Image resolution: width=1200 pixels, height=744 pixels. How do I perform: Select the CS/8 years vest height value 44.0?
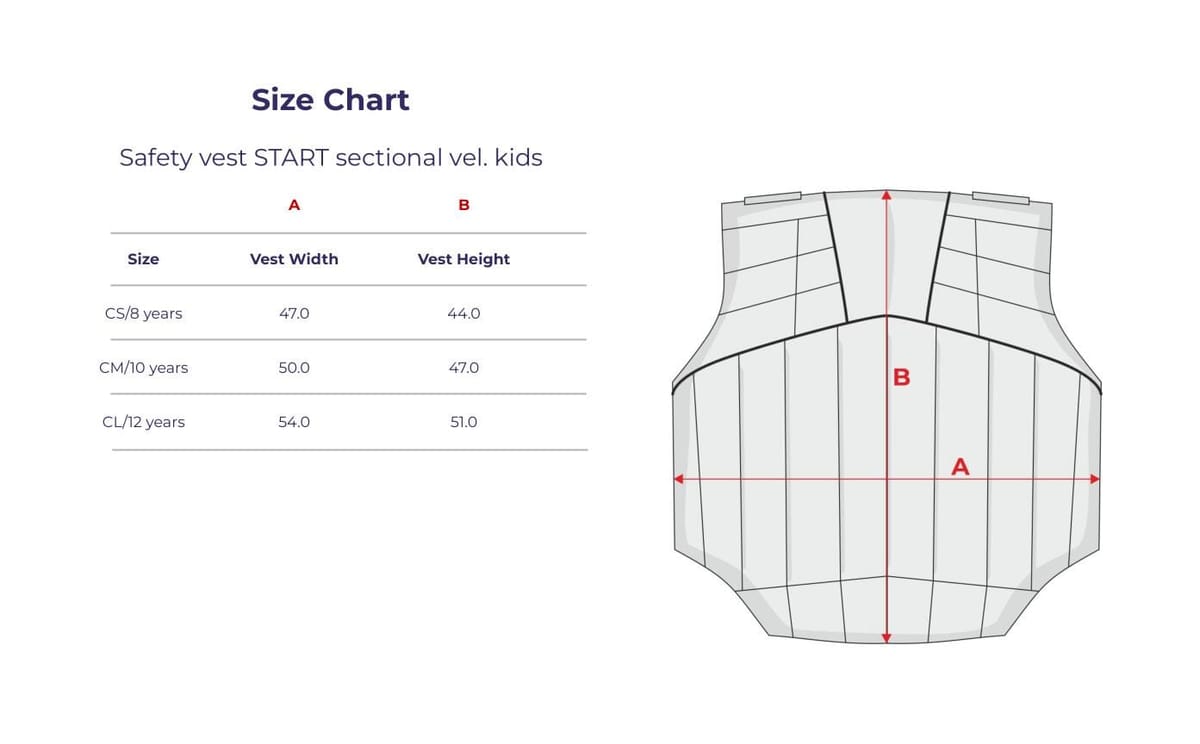click(x=464, y=313)
